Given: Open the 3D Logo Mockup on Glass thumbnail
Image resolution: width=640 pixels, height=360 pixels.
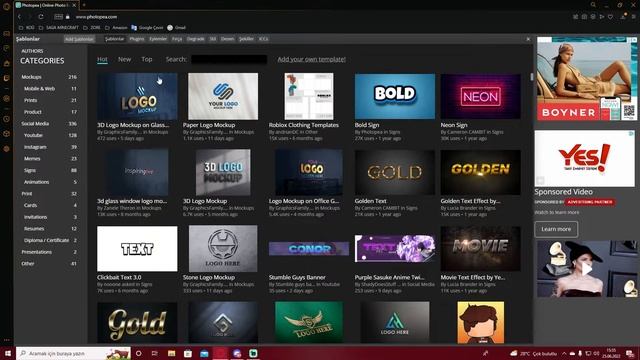Looking at the screenshot, I should pos(137,96).
